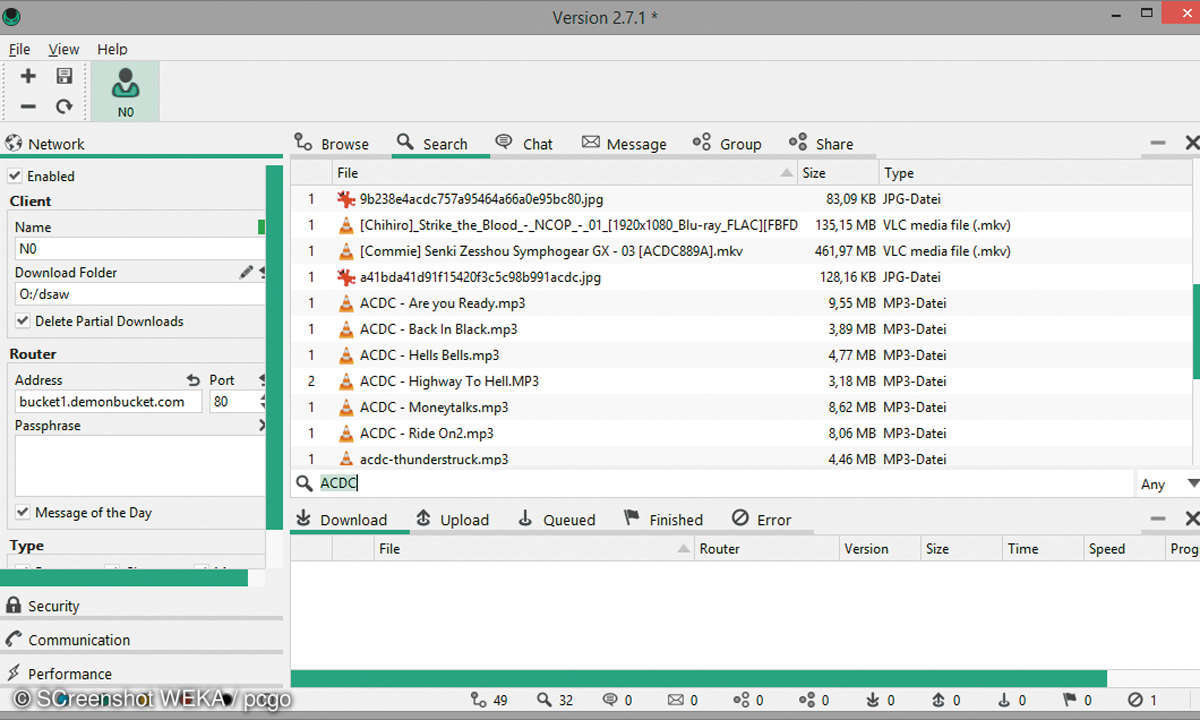
Task: Sort transfers by the Speed column
Action: pos(1124,548)
